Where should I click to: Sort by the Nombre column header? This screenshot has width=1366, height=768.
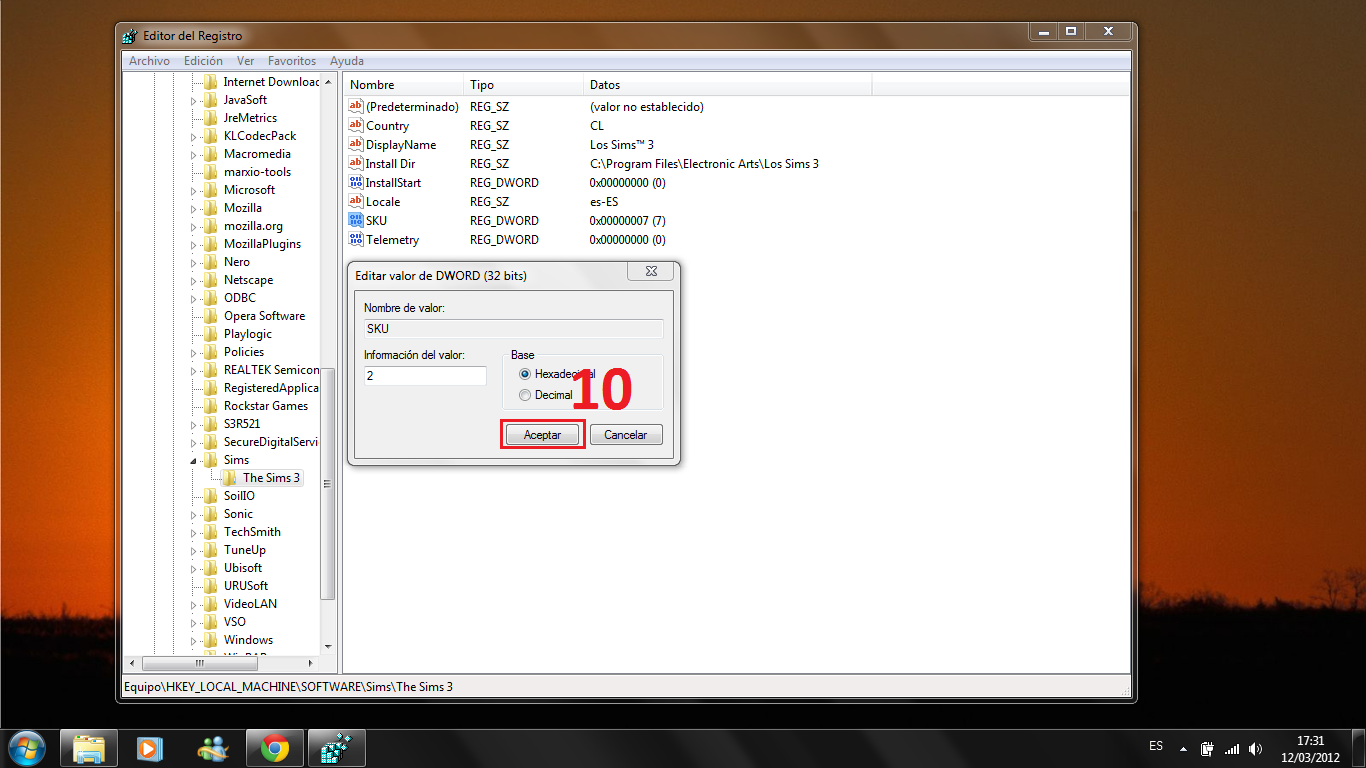click(403, 85)
